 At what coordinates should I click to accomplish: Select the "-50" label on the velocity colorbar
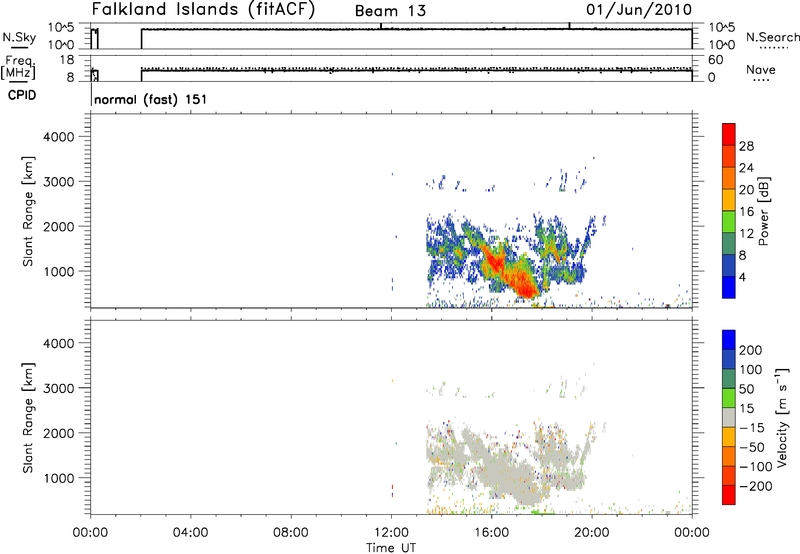pos(752,447)
